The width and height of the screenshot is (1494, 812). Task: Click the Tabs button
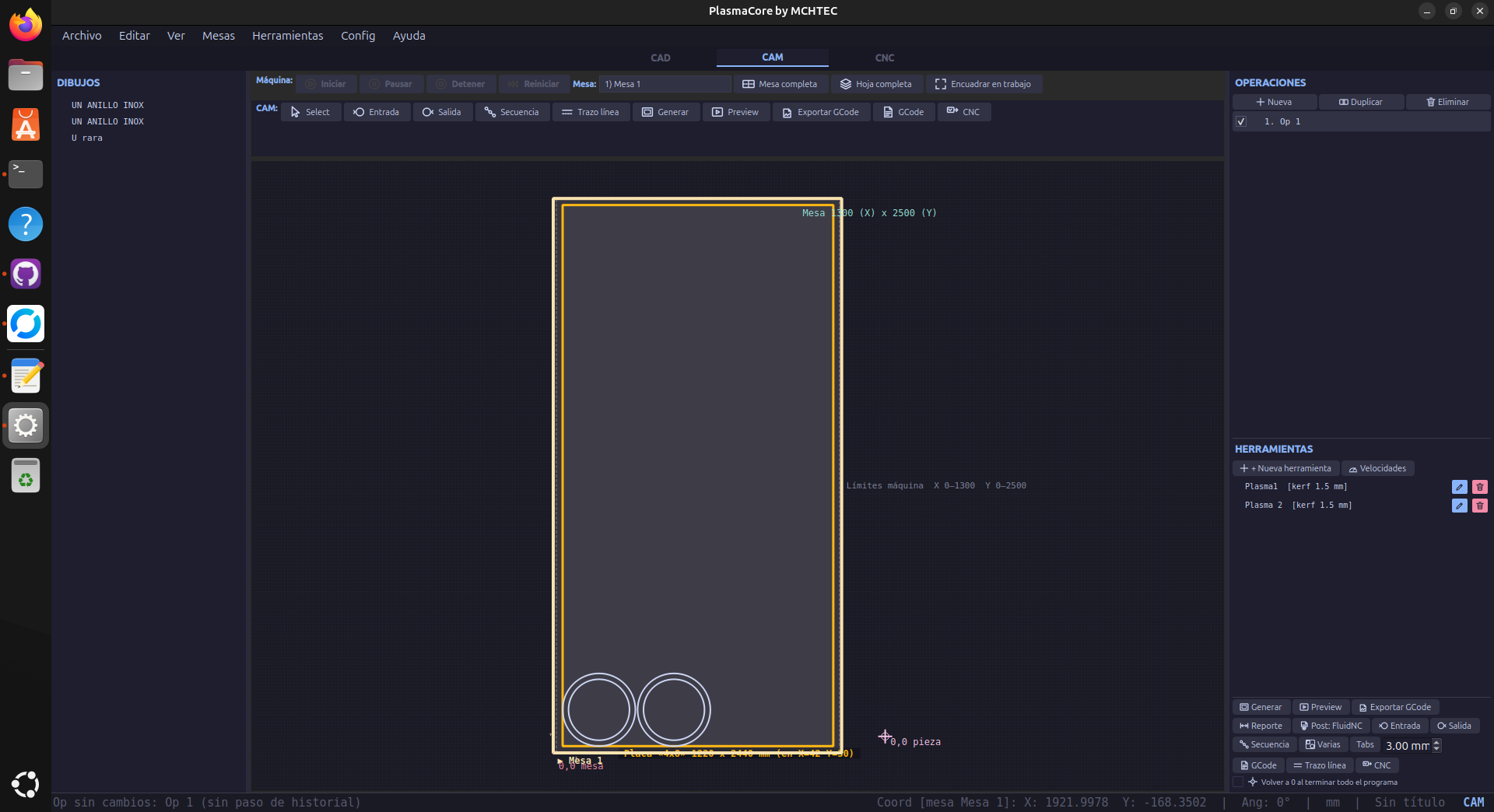pos(1365,744)
